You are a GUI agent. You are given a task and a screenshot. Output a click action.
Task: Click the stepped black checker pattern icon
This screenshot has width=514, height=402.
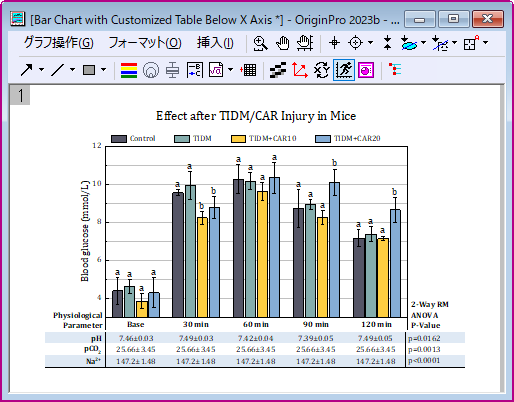[278, 70]
